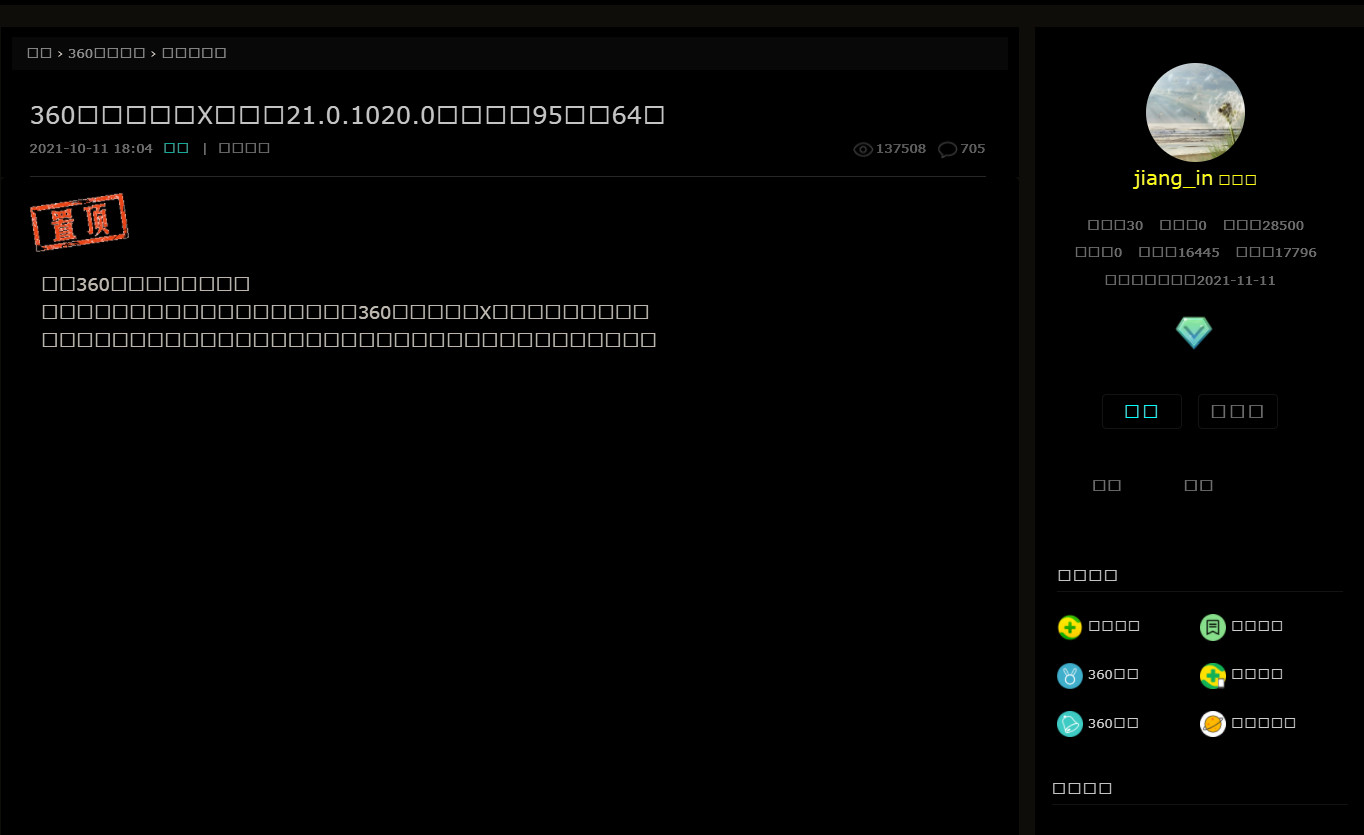
Task: Click the reply count 705
Action: 973,149
